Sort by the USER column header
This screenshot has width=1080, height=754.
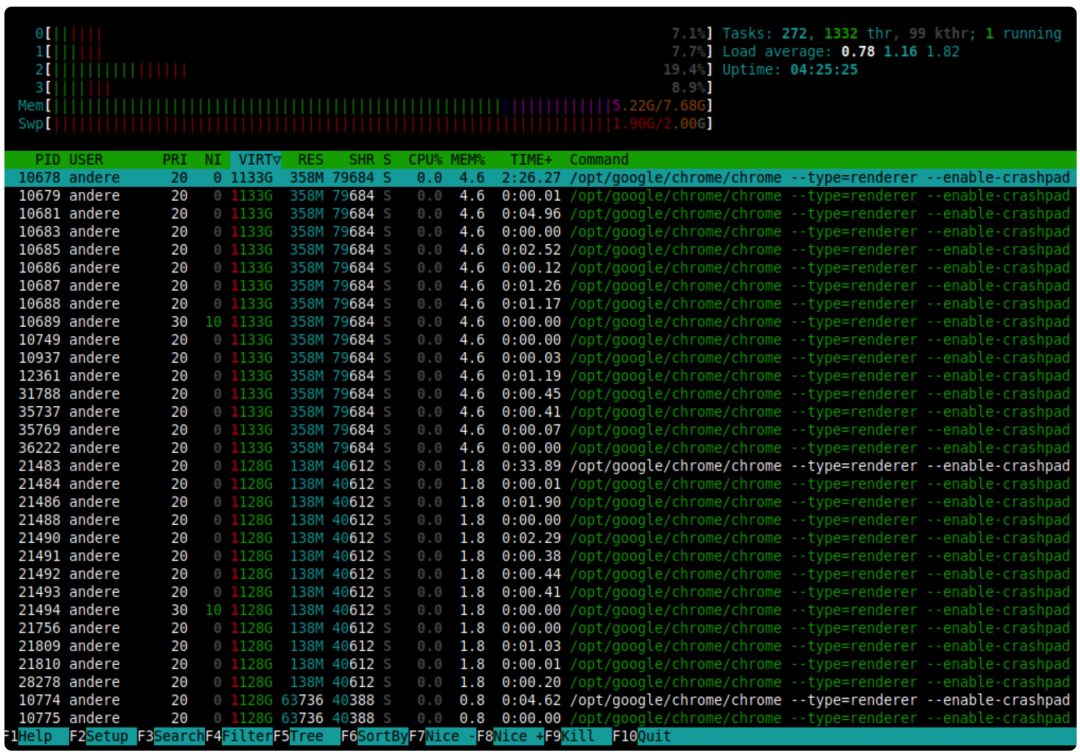coord(86,160)
